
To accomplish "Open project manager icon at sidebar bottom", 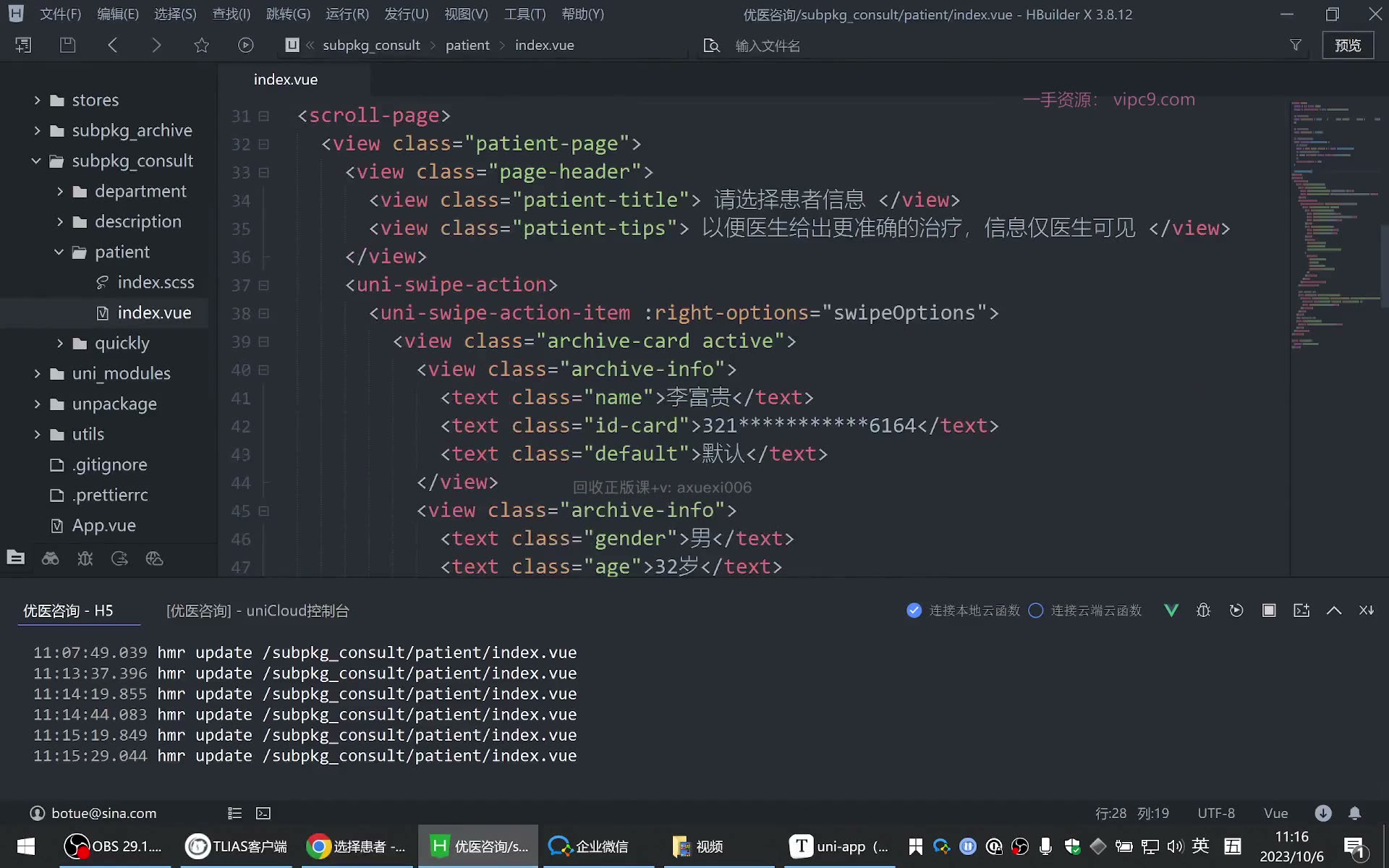I will pos(15,558).
